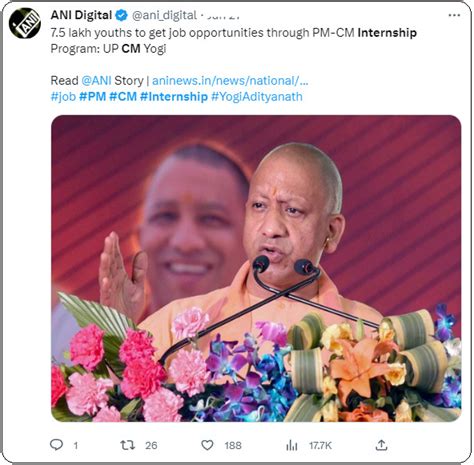Click the reply speech bubble icon
Viewport: 474px width, 465px height.
(x=56, y=445)
